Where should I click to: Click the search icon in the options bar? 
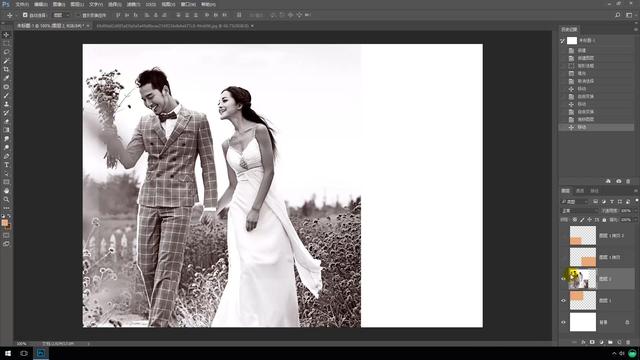coord(618,15)
